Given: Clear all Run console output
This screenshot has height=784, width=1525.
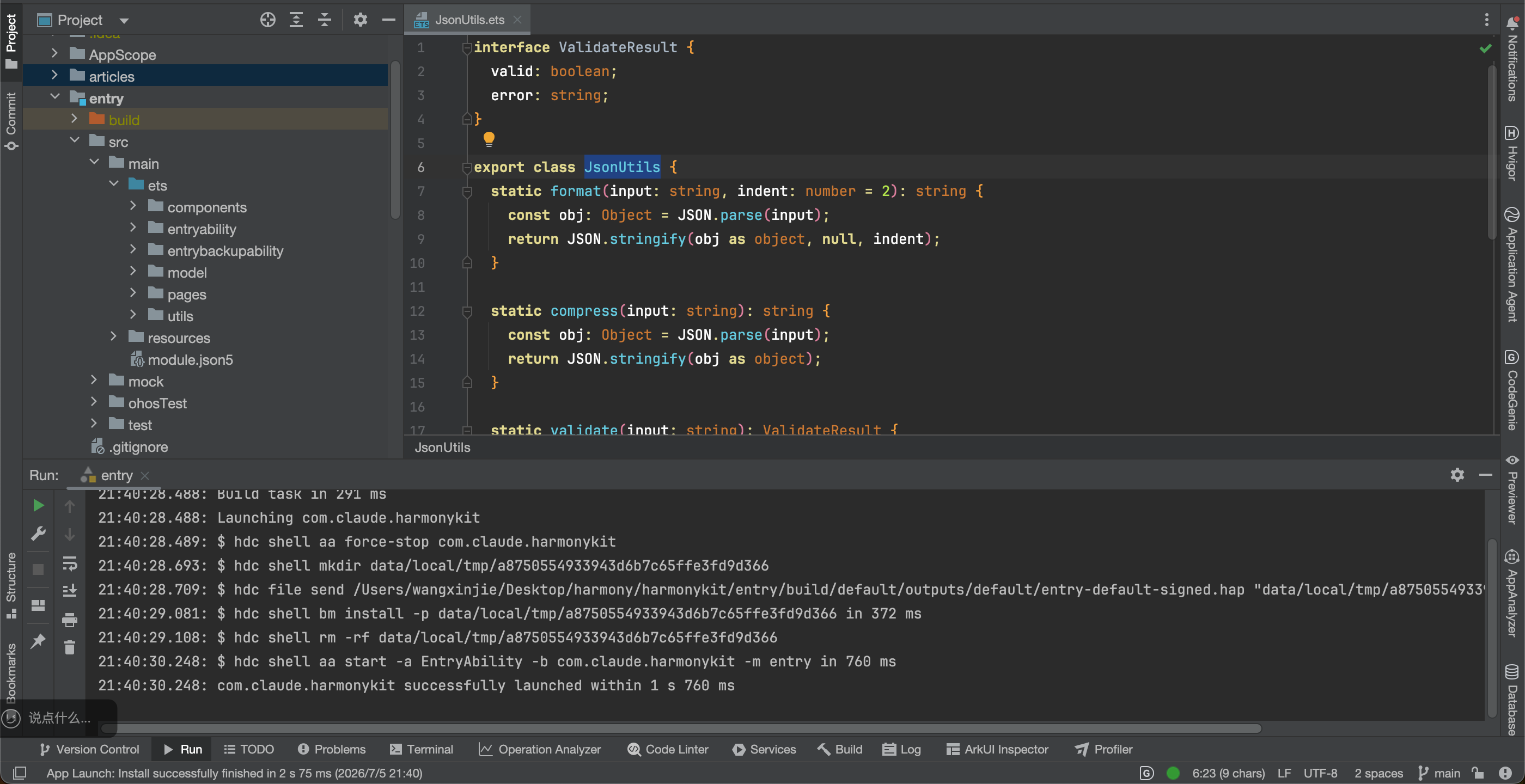Looking at the screenshot, I should click(x=69, y=647).
